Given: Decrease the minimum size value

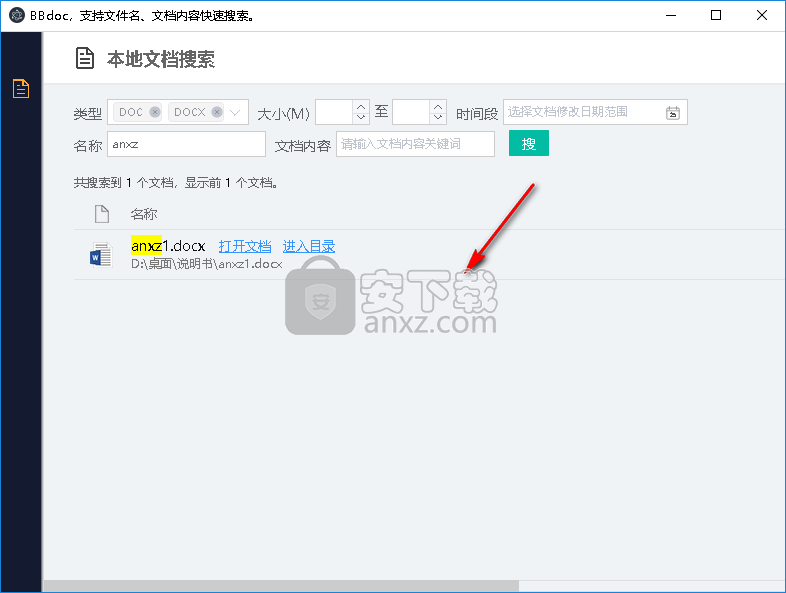Looking at the screenshot, I should point(360,118).
